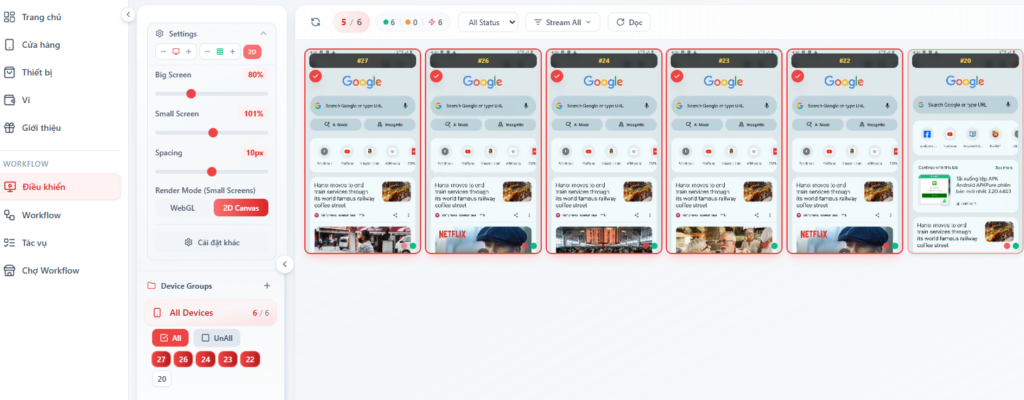Screen dimensions: 1024x400
Task: Click the UnAll checkbox button
Action: tap(216, 338)
